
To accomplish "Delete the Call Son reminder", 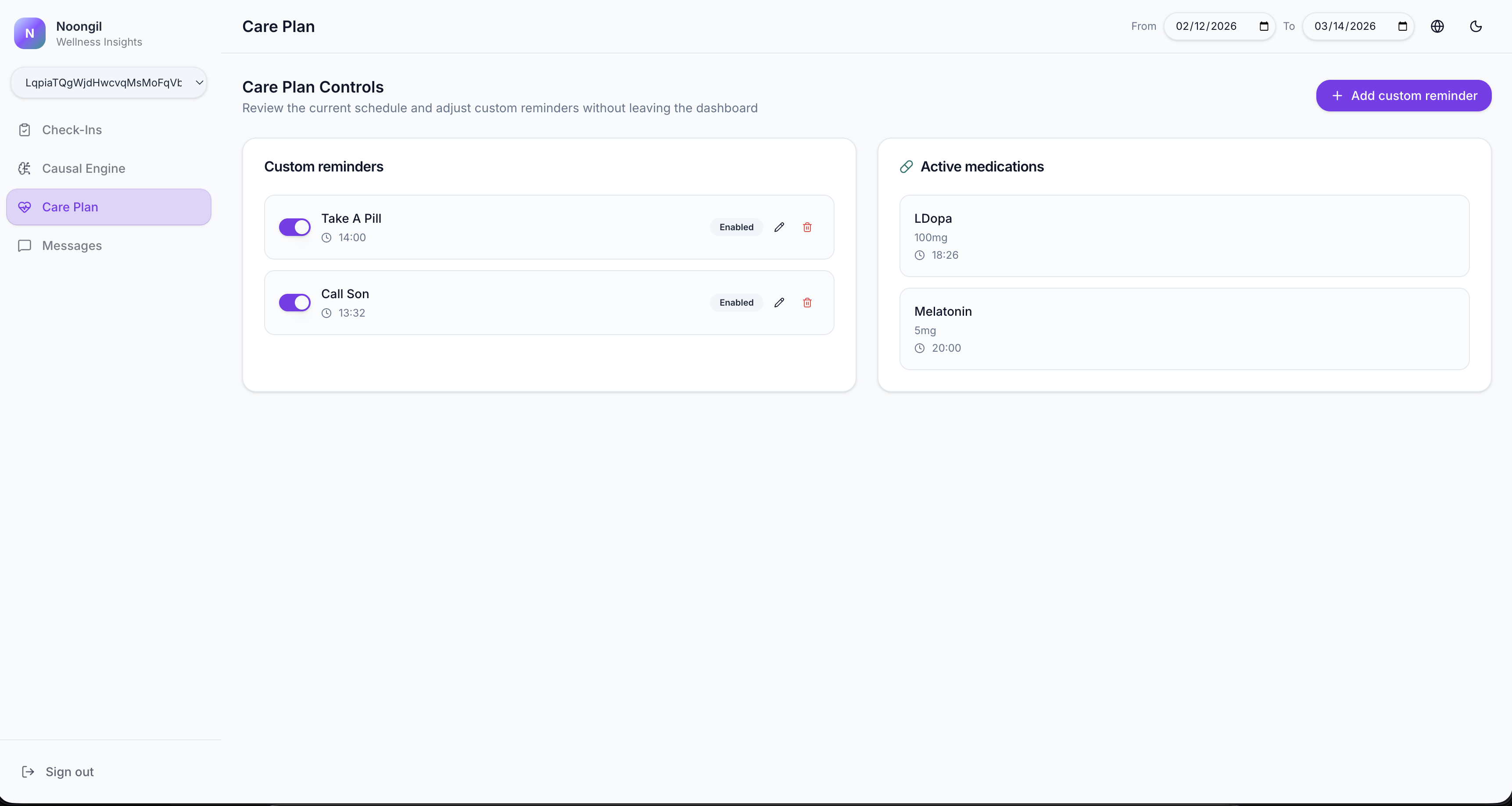I will [x=807, y=303].
